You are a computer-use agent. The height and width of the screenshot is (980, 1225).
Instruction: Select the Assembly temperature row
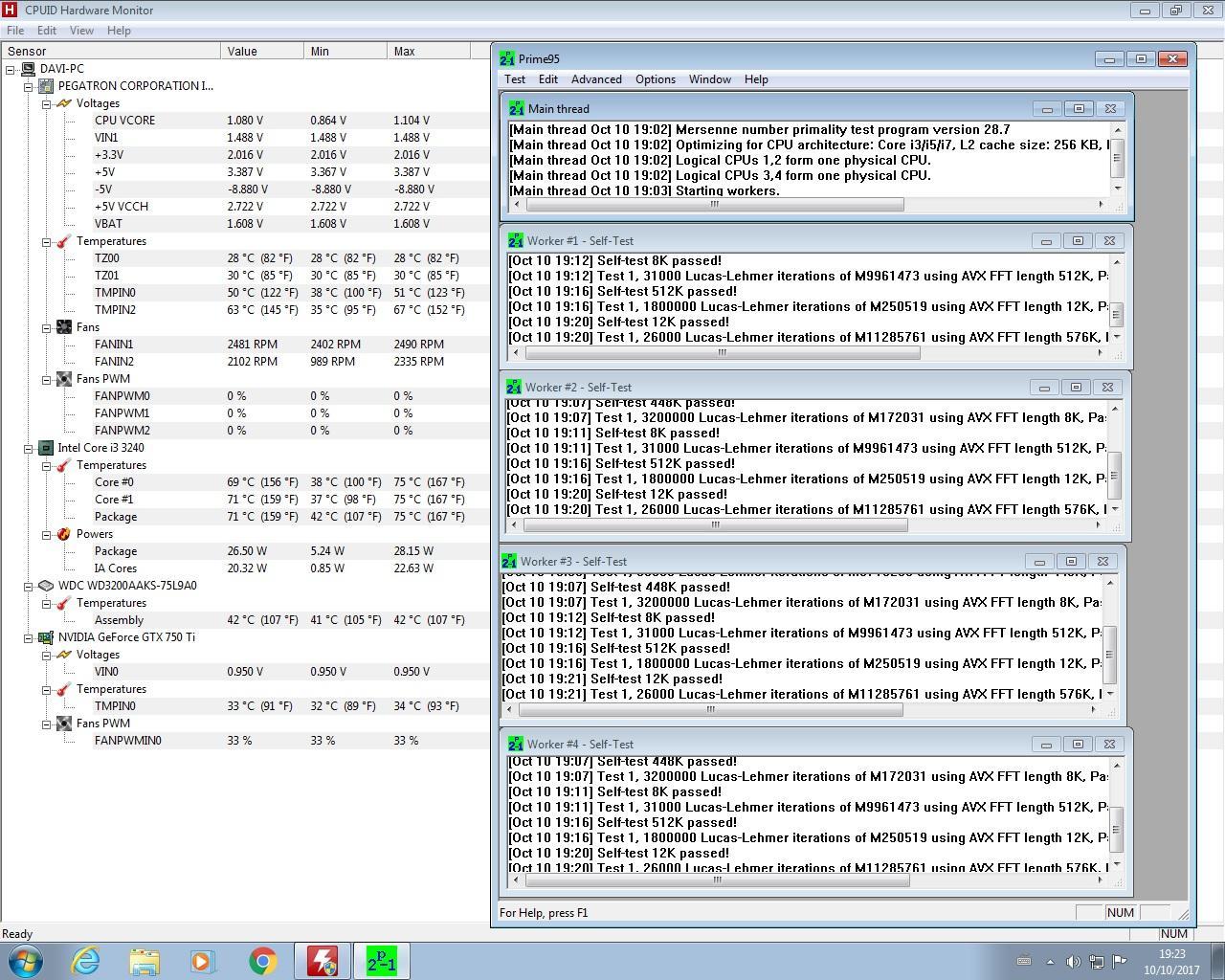(x=245, y=620)
